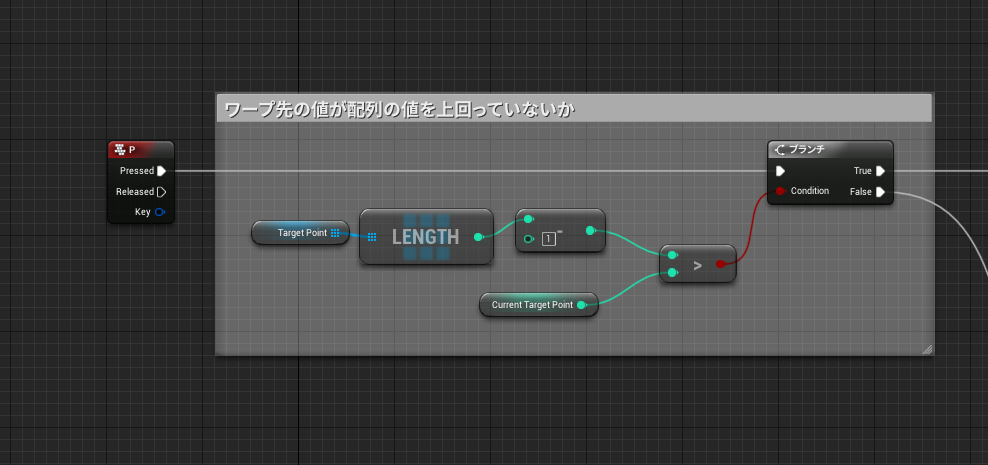Click the Pressed execution output pin
988x465 pixels.
click(x=161, y=171)
